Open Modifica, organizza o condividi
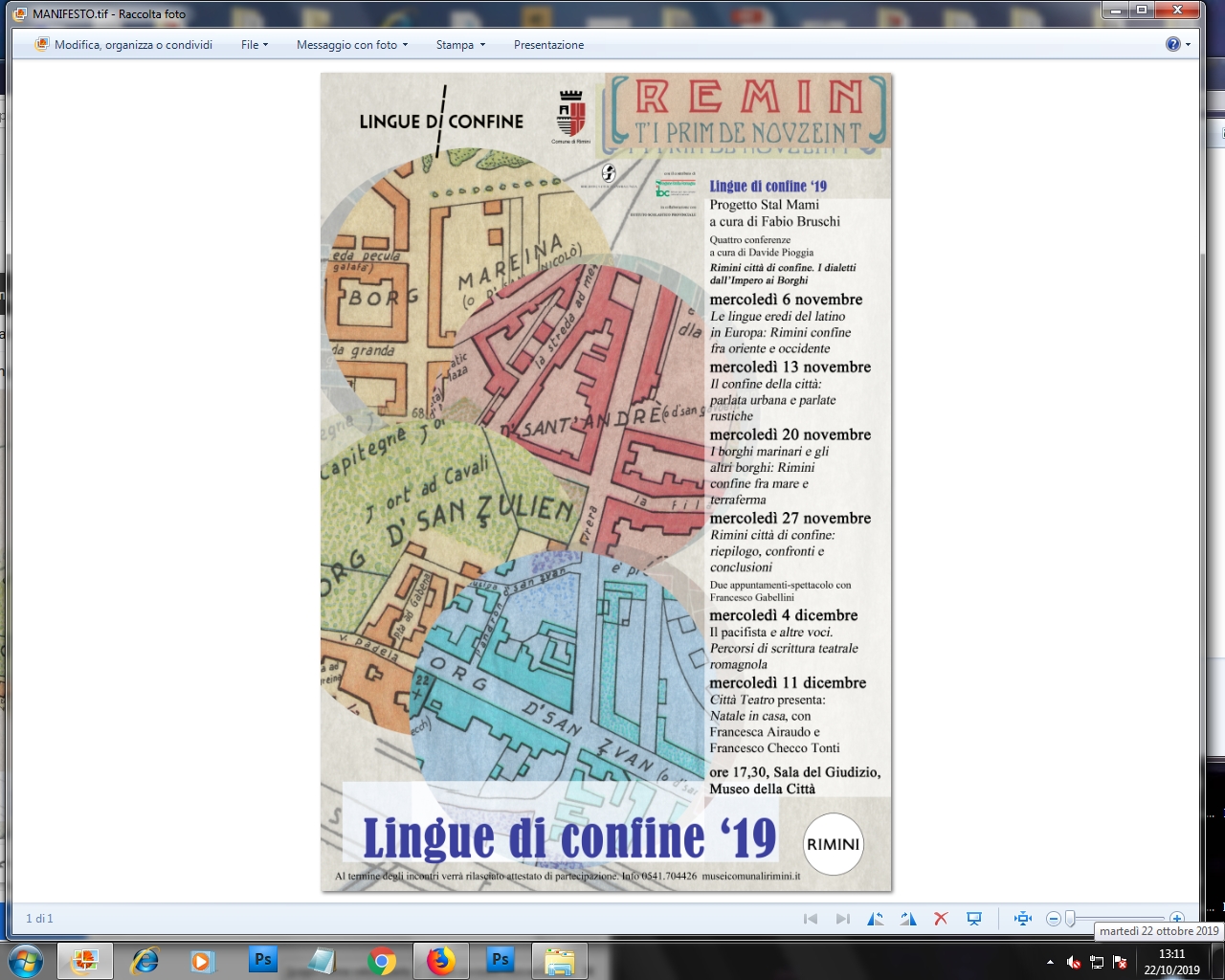 [123, 45]
